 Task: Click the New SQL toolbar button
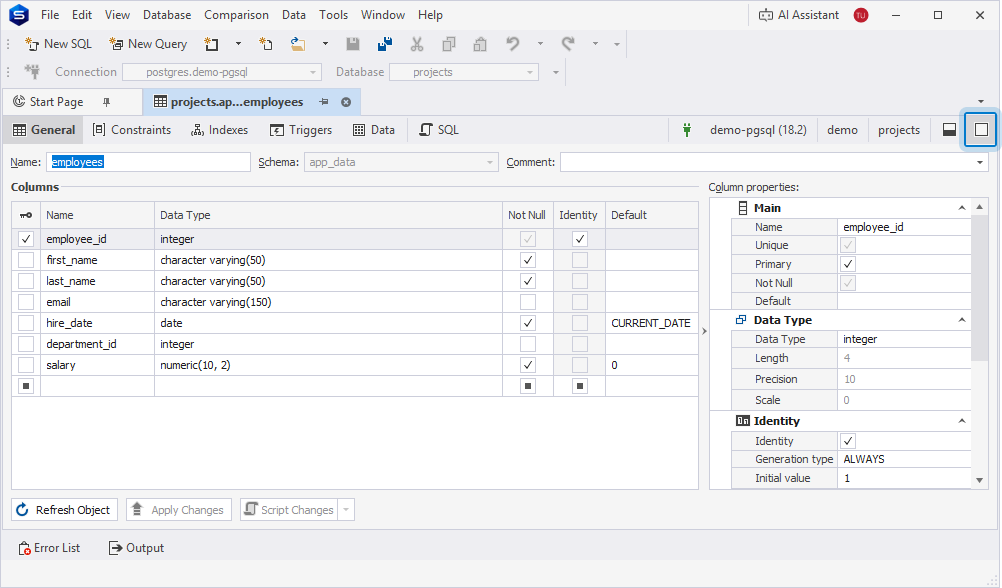tap(58, 44)
